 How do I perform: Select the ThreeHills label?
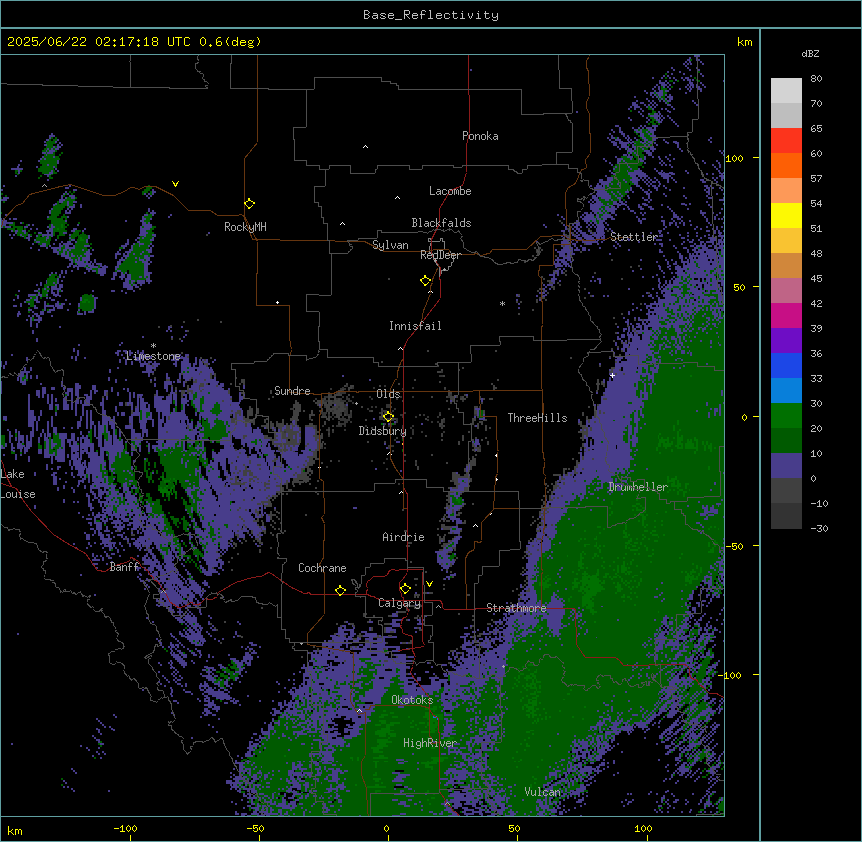[x=537, y=418]
